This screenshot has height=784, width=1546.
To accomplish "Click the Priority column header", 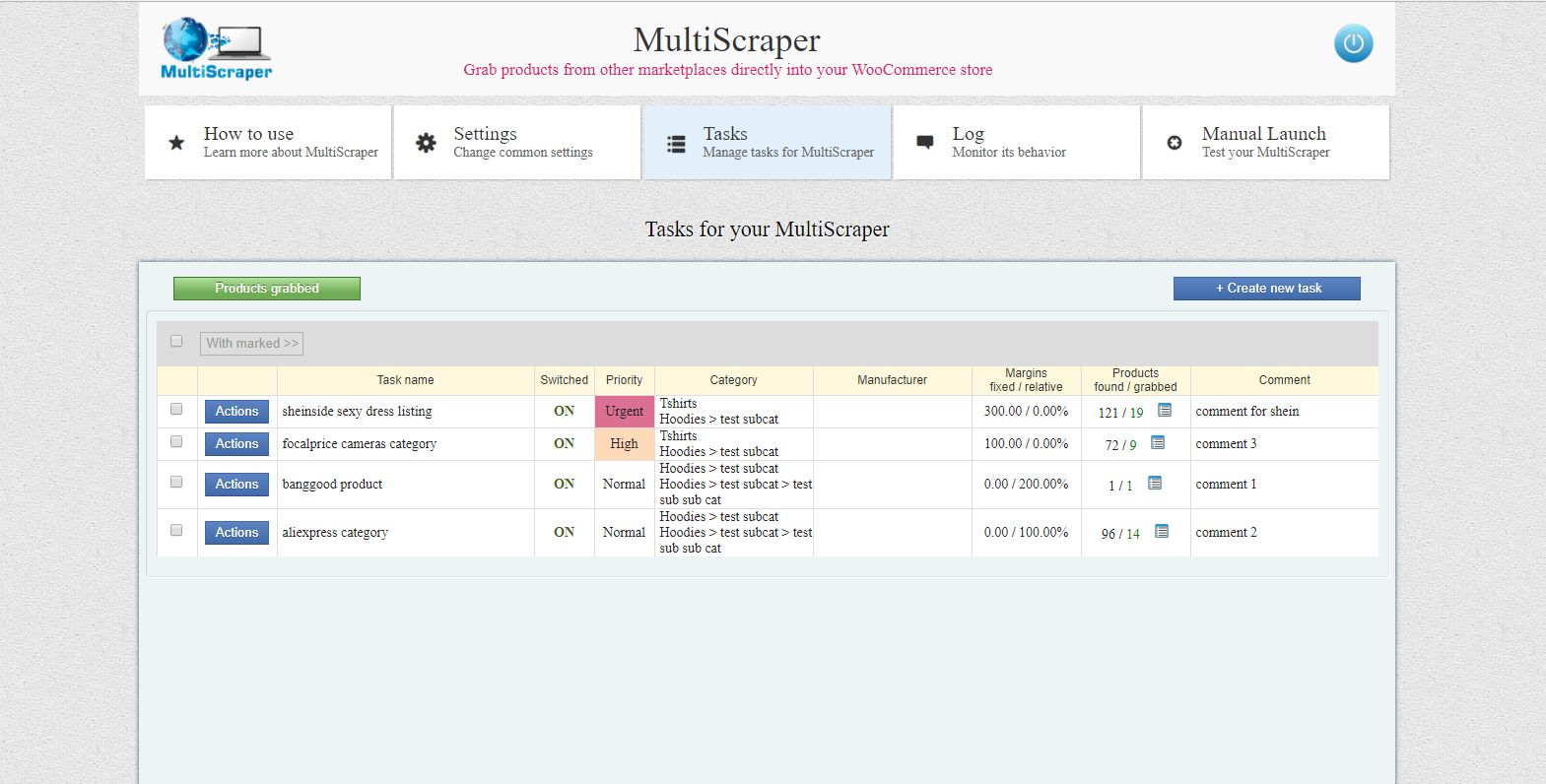I will point(625,380).
